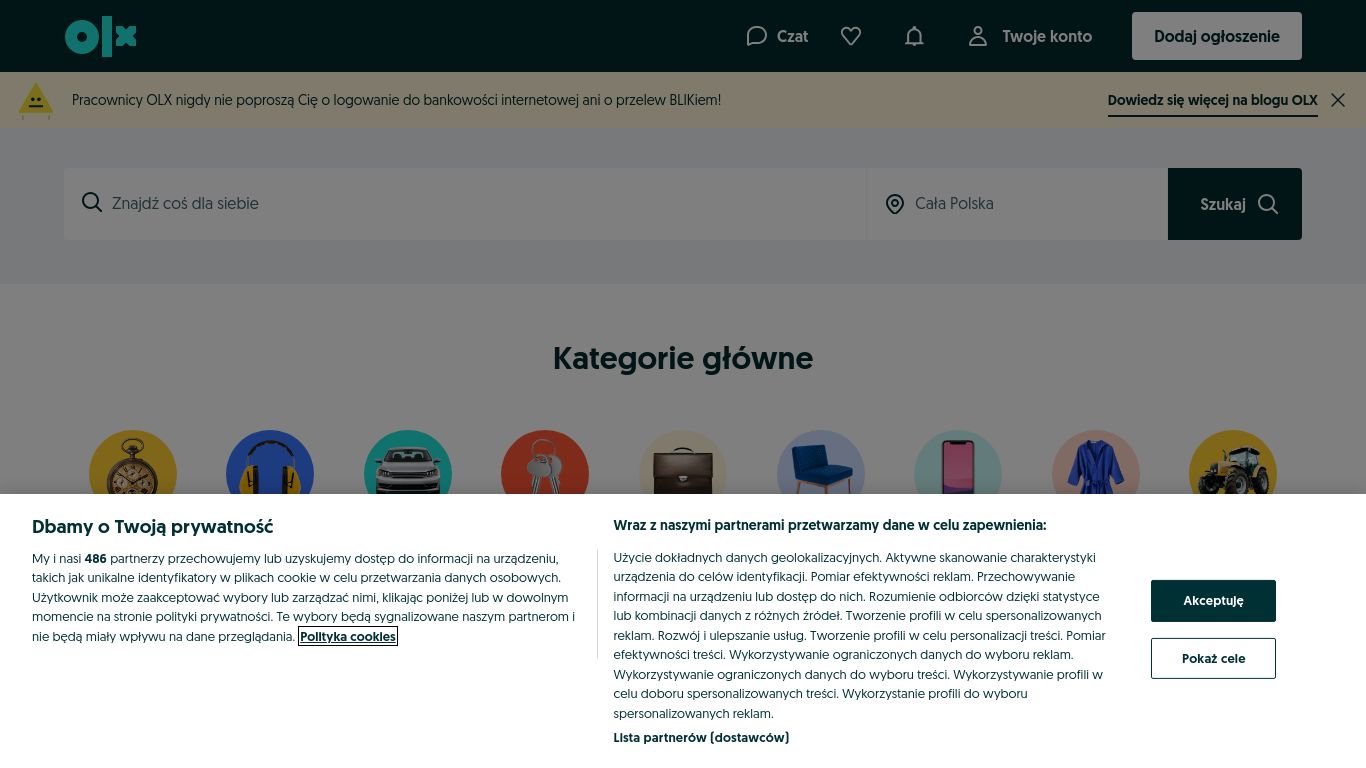
Task: Click the OLX logo
Action: (x=101, y=37)
